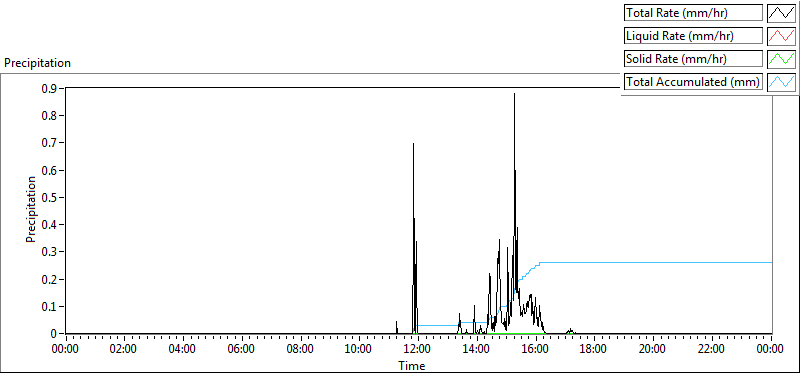Select the Liquid Rate (mm/hr) legend label
Viewport: 800px width, 373px height.
pos(693,36)
